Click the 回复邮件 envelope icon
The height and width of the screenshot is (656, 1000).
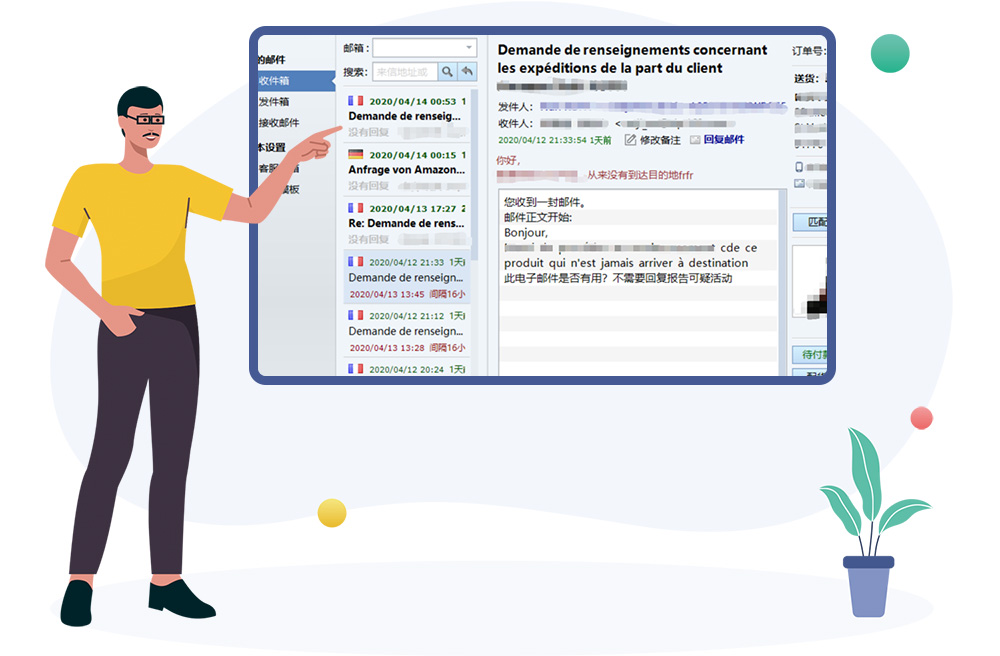(x=694, y=140)
